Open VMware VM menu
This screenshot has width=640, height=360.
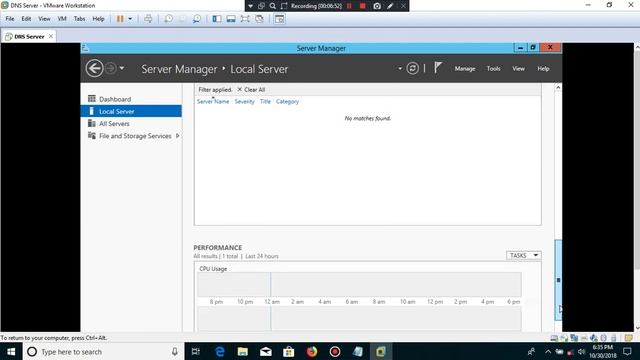point(62,19)
